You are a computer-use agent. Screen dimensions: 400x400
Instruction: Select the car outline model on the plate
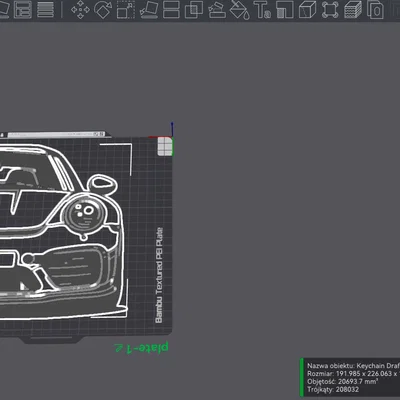[x=62, y=232]
